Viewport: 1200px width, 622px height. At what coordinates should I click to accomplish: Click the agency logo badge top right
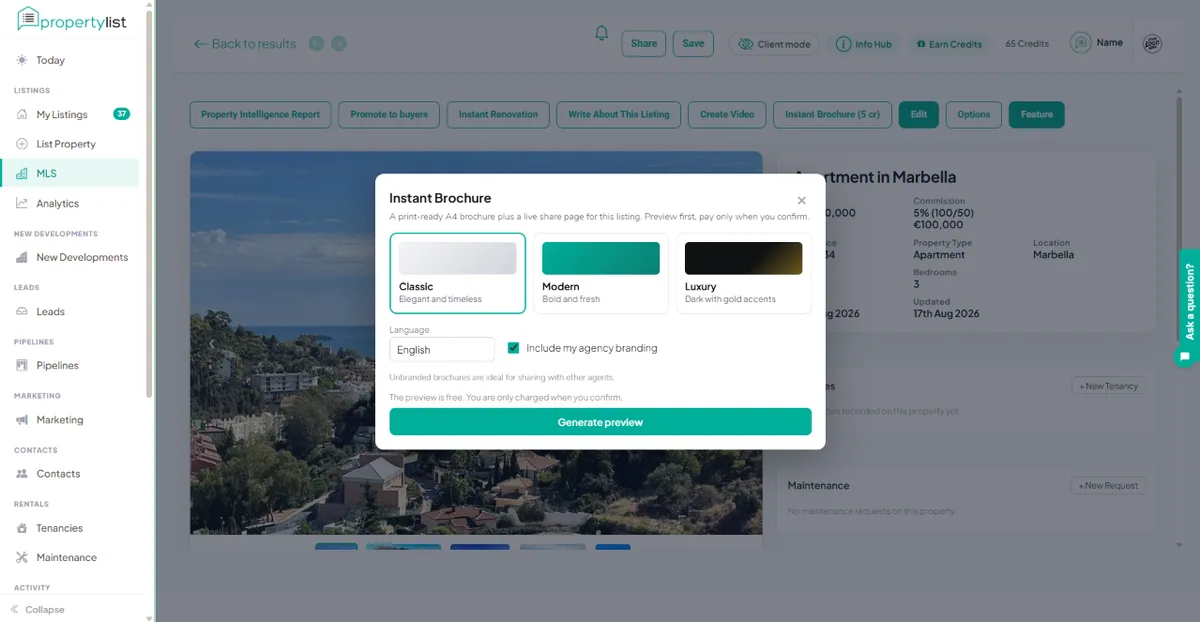pyautogui.click(x=1152, y=44)
